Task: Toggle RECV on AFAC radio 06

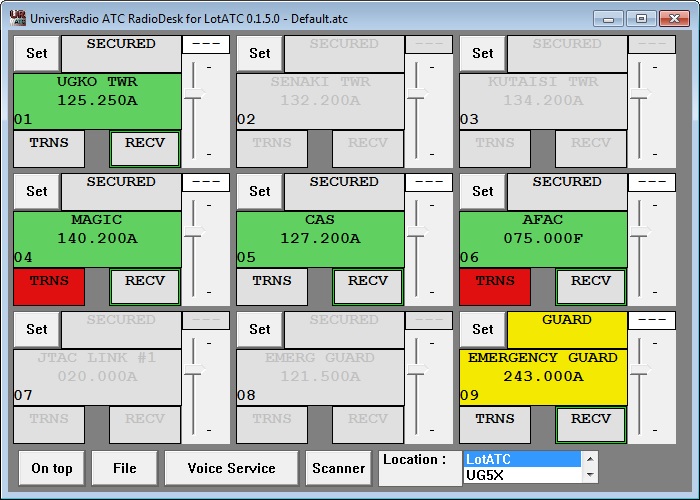Action: pyautogui.click(x=591, y=287)
